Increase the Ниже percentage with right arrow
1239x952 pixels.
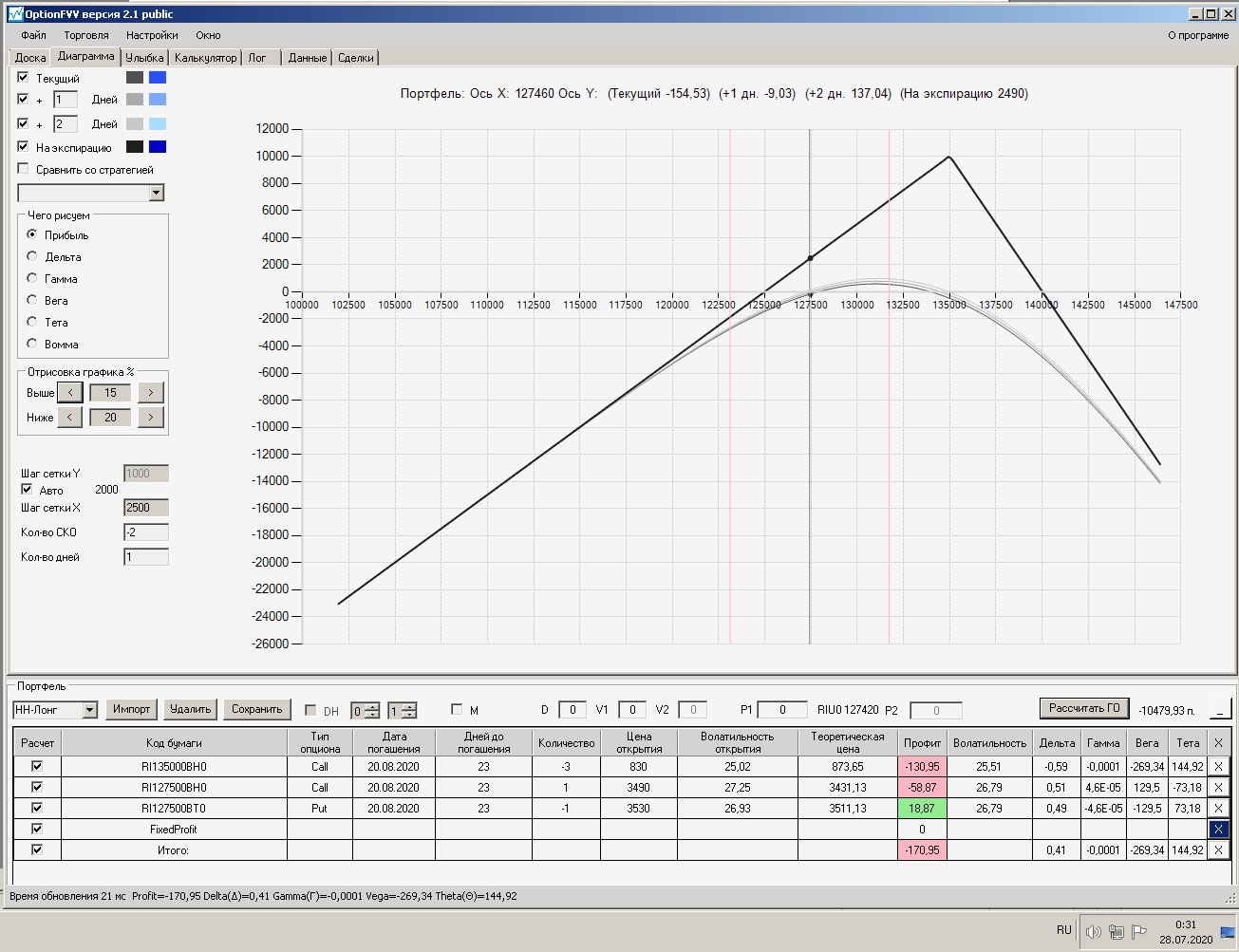coord(151,417)
